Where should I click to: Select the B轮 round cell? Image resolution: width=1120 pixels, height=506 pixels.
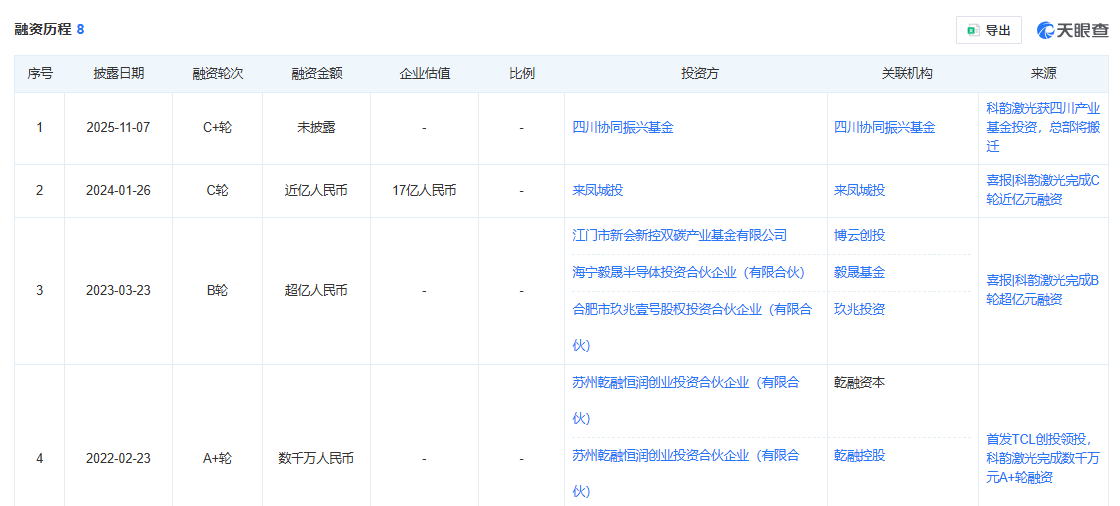pyautogui.click(x=218, y=291)
